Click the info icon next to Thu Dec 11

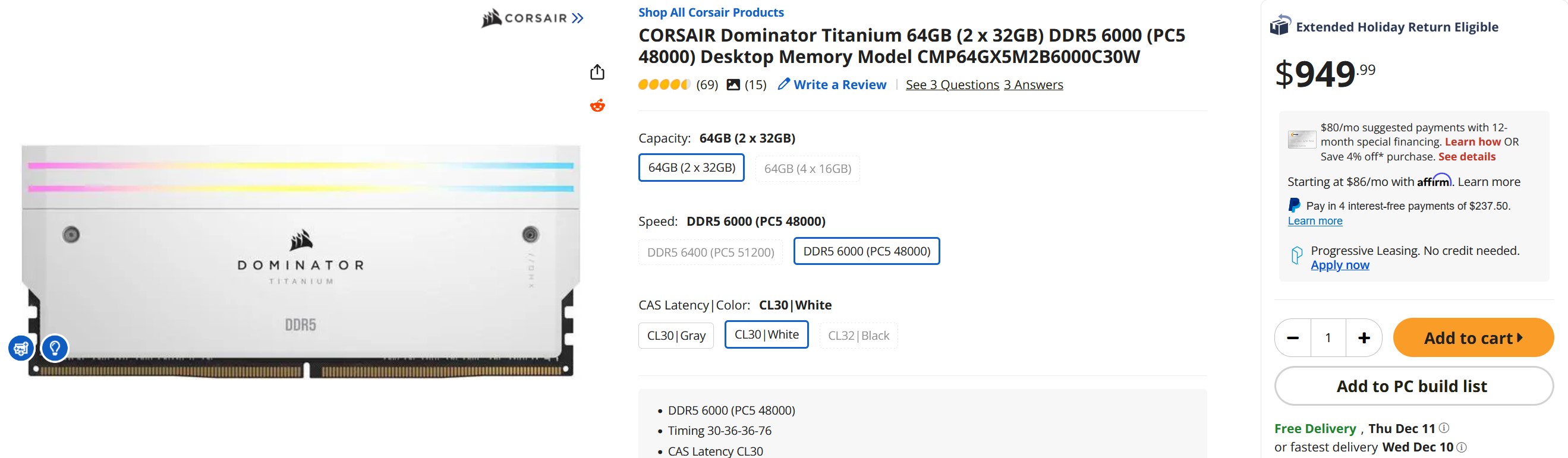coord(1444,428)
